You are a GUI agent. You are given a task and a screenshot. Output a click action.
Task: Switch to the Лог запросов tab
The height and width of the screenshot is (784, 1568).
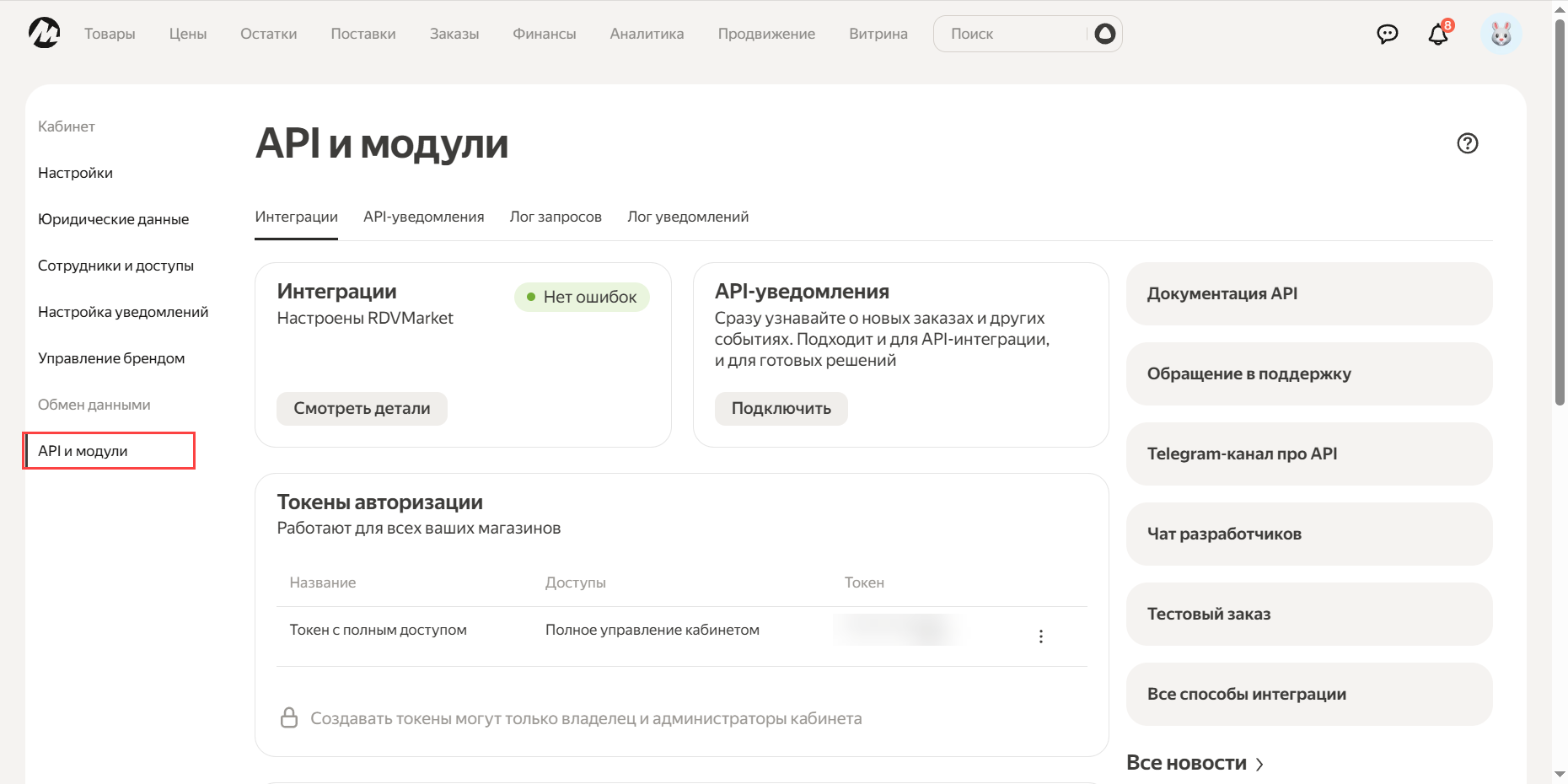pyautogui.click(x=556, y=217)
